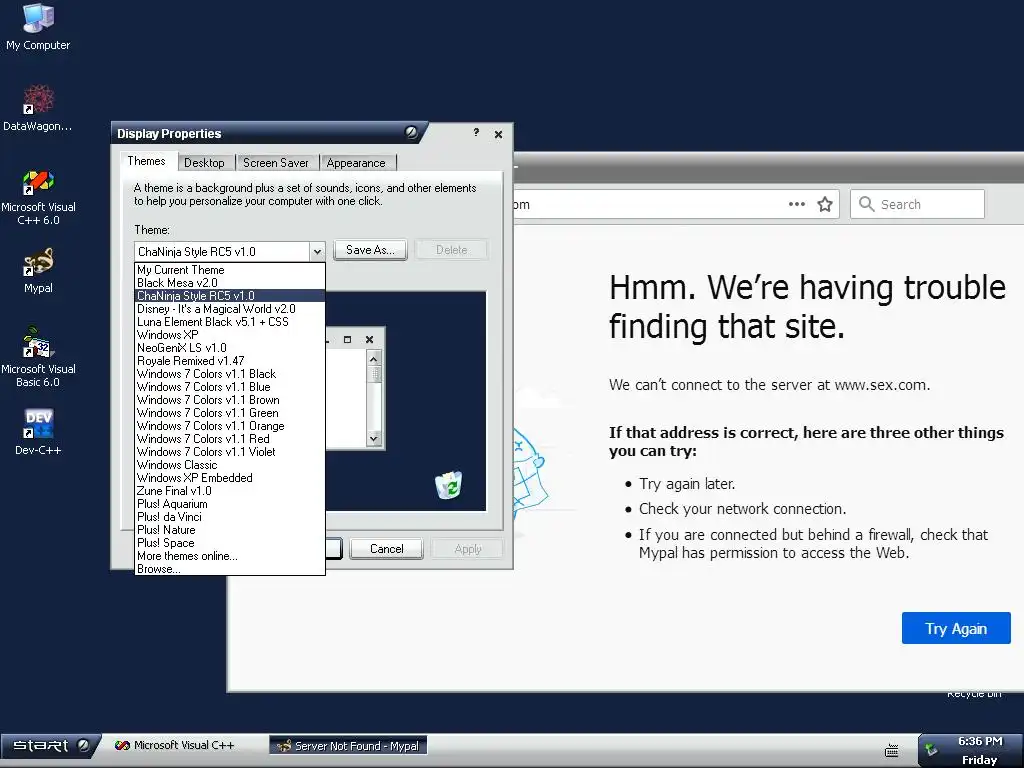This screenshot has width=1024, height=768.
Task: Close the Display Properties dialog
Action: pyautogui.click(x=498, y=134)
